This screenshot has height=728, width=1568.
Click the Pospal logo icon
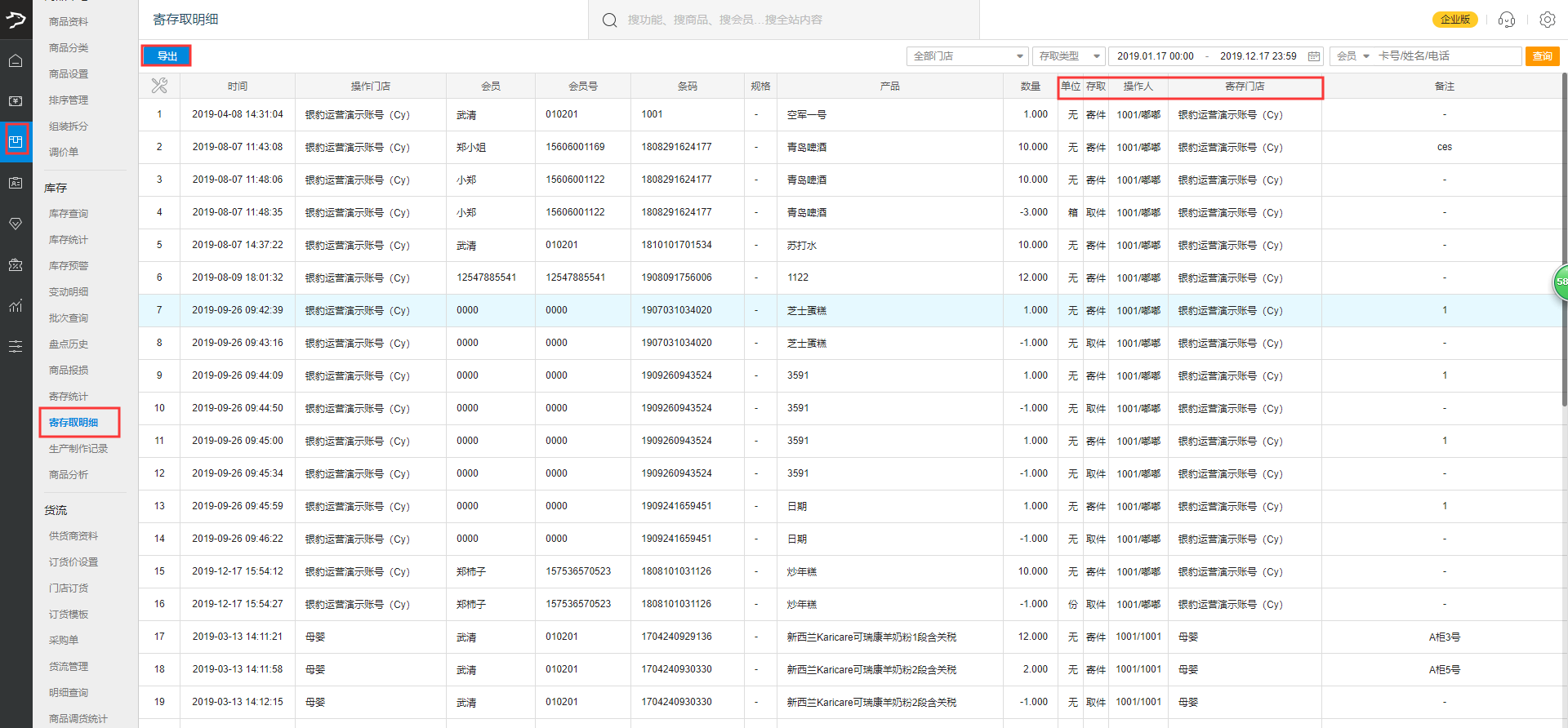click(16, 19)
